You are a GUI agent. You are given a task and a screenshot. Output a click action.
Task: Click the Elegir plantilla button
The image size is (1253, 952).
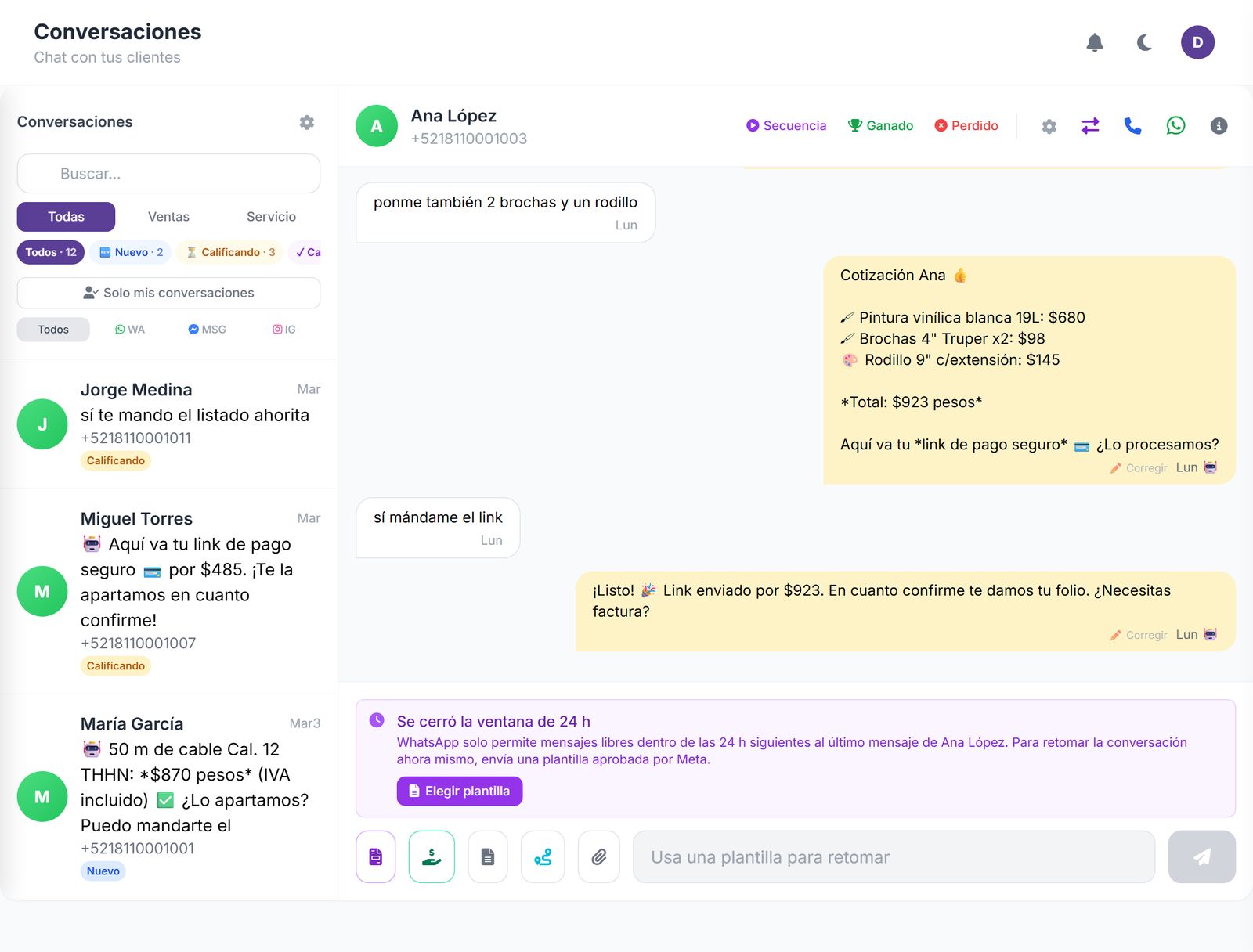click(460, 792)
